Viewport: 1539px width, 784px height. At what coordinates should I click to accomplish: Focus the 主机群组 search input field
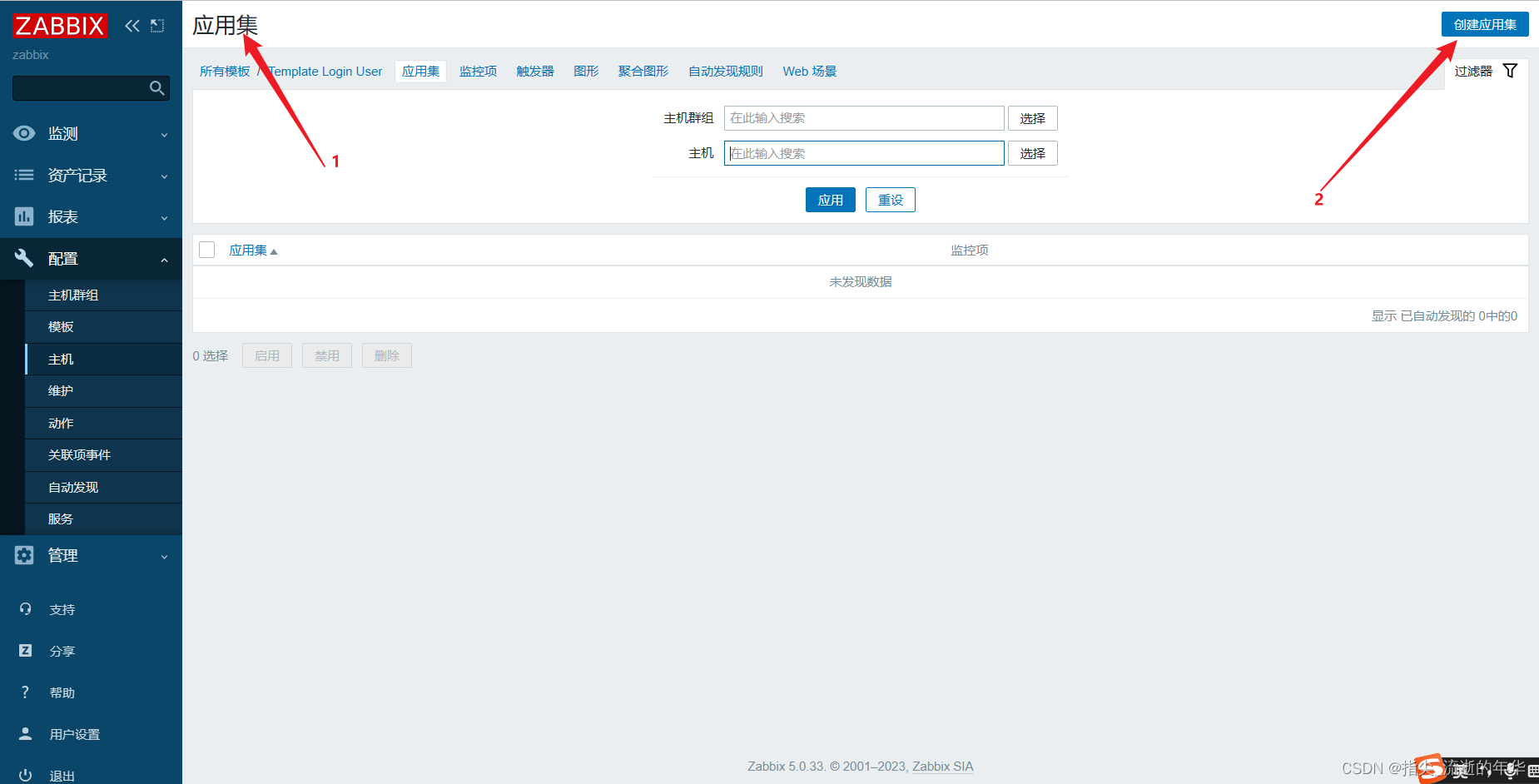[x=864, y=118]
